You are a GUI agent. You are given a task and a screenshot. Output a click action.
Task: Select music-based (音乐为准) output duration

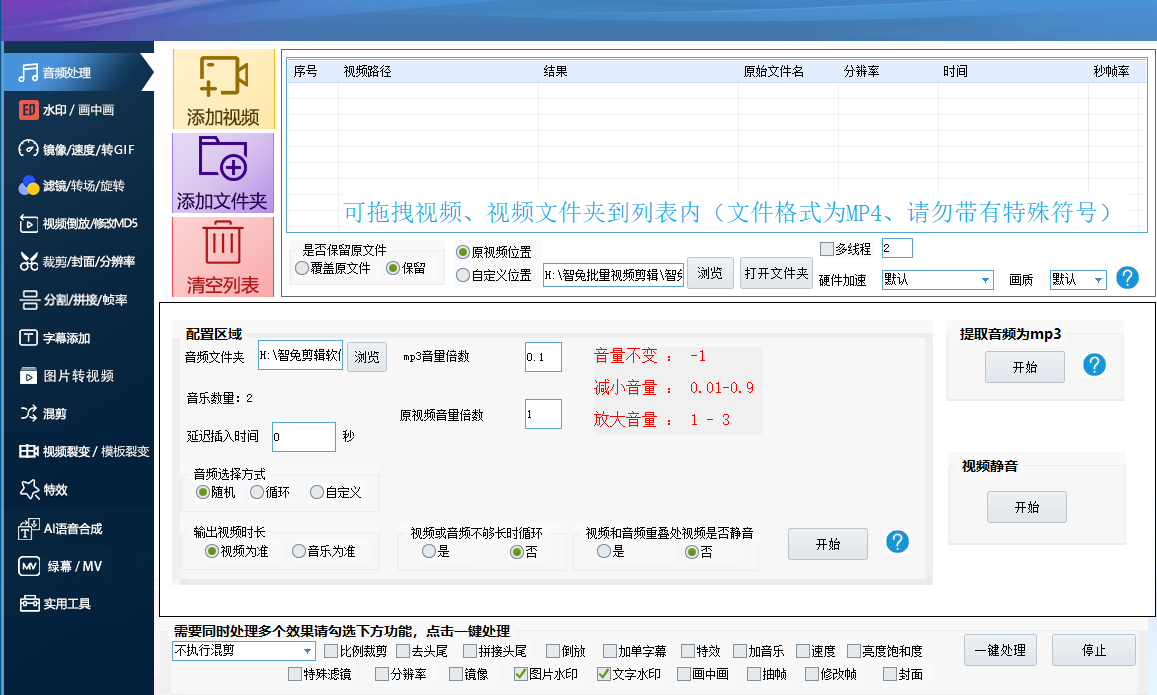299,551
